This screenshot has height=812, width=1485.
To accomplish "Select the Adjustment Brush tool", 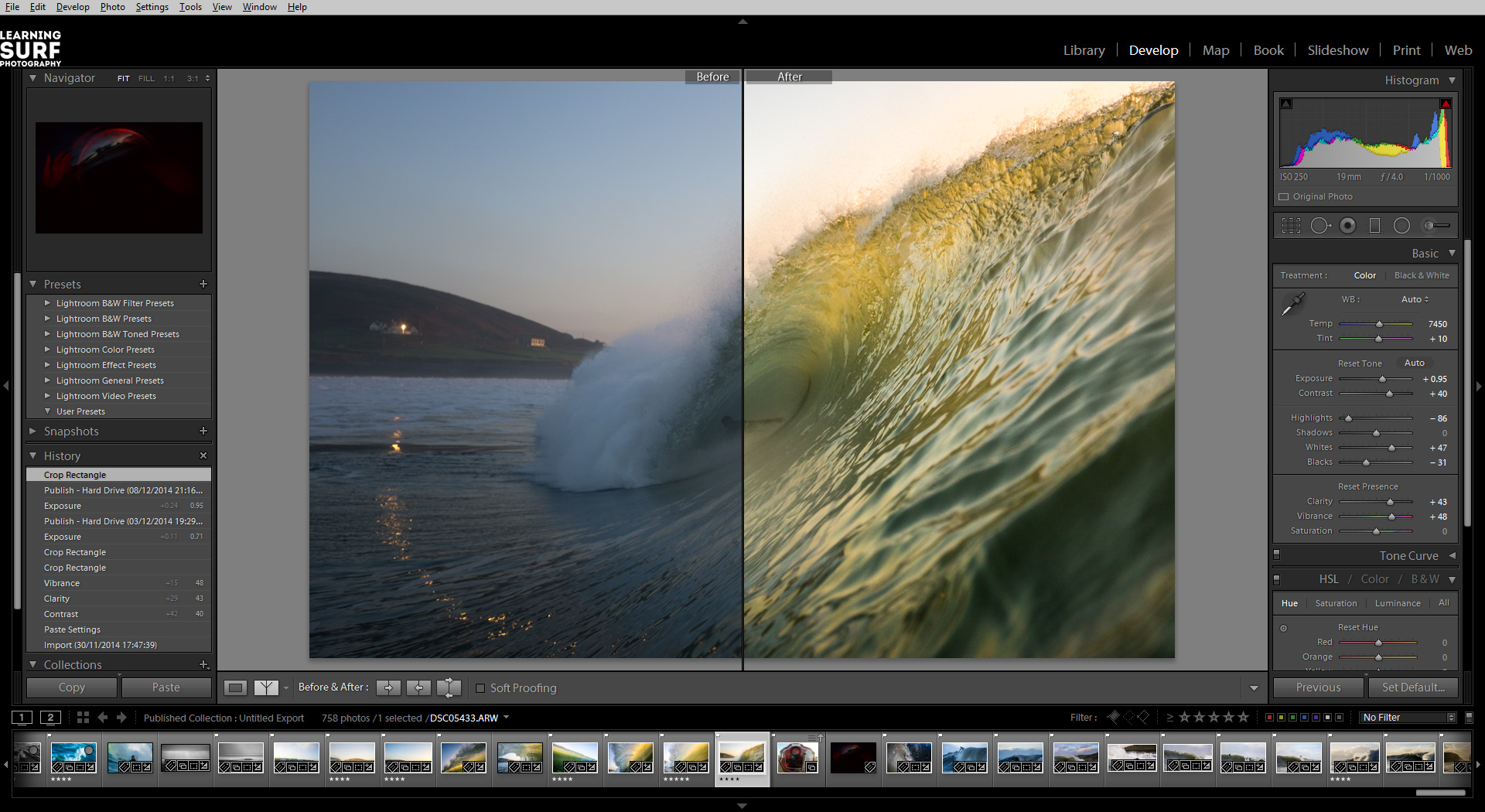I will tap(1435, 226).
